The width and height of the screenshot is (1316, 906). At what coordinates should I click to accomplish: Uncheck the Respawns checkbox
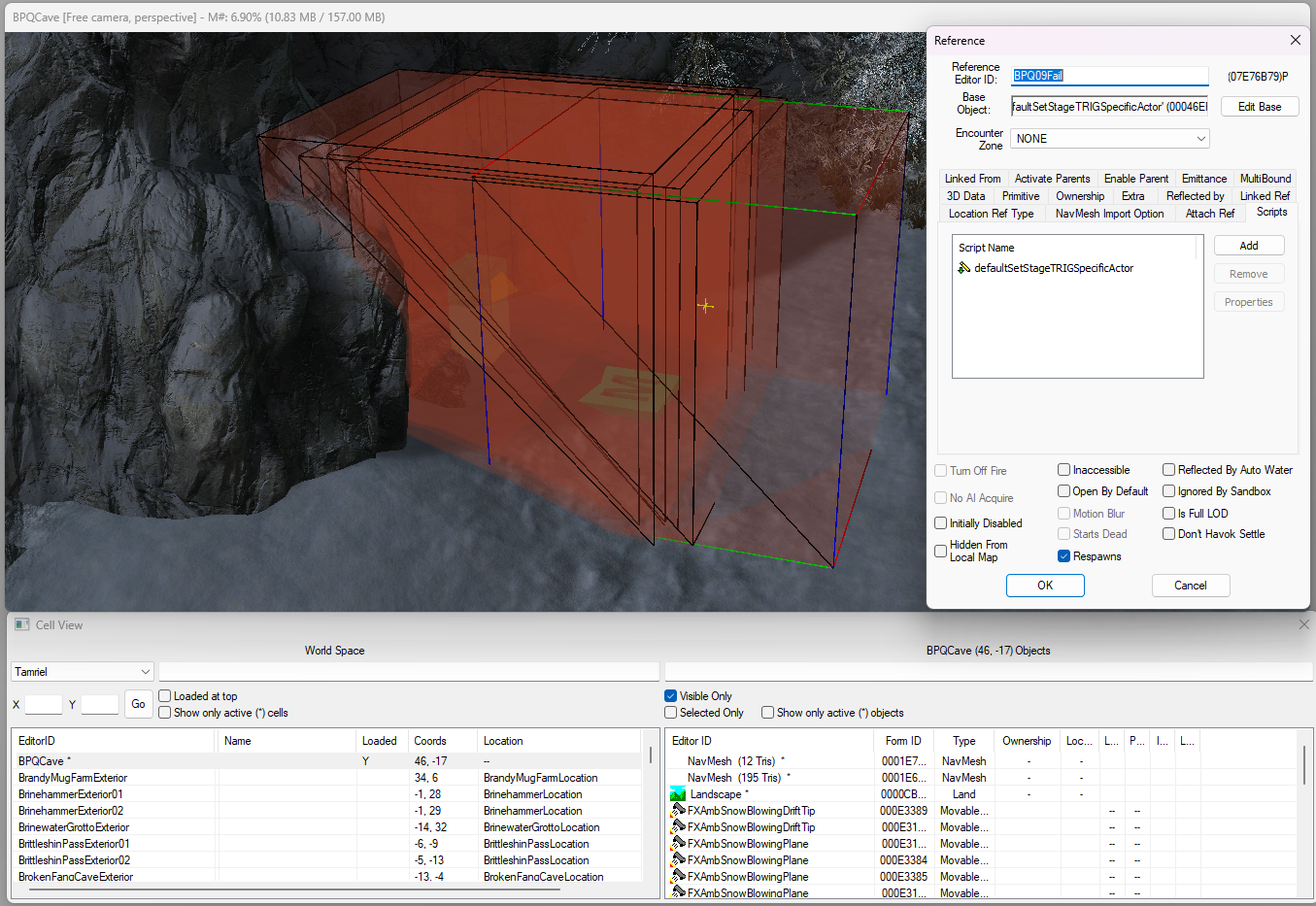[1063, 556]
